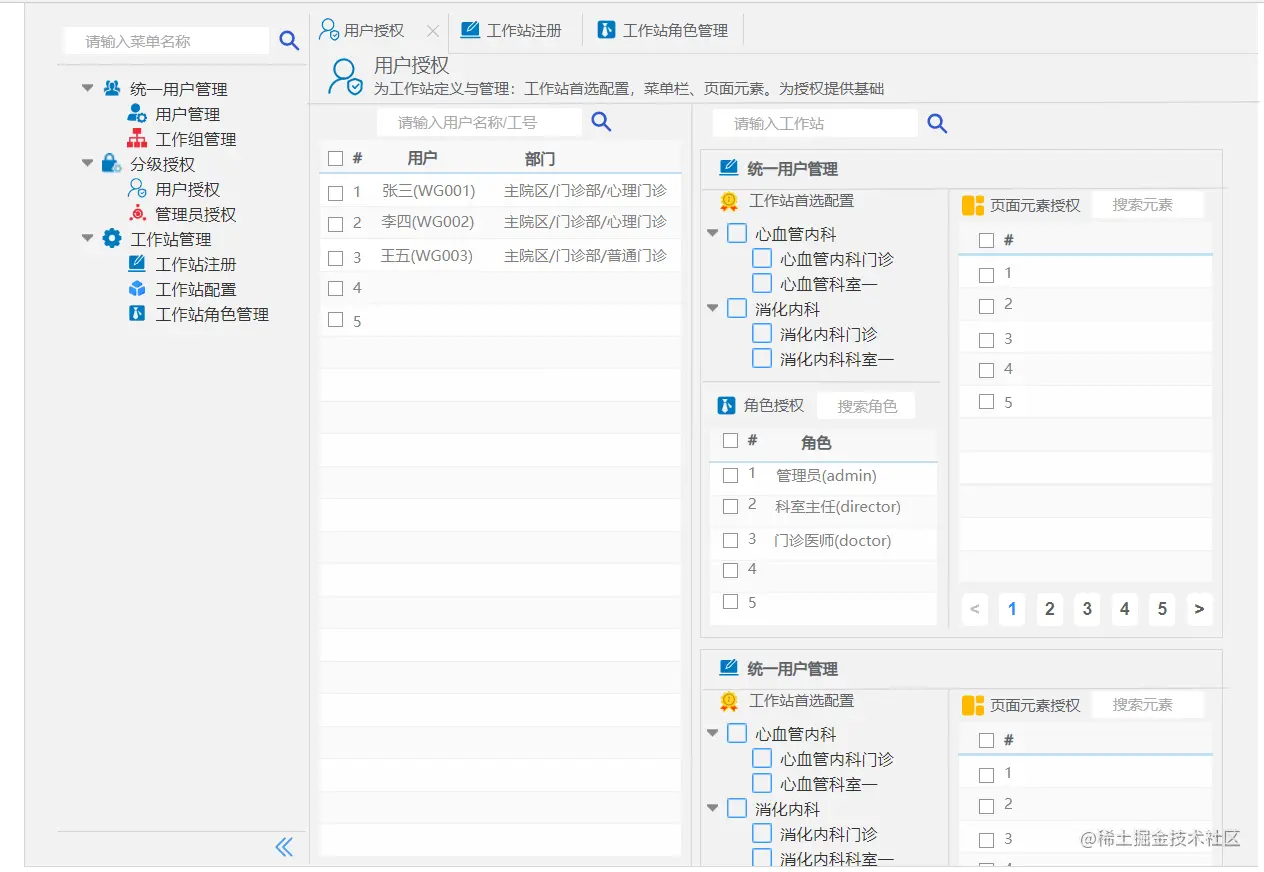
Task: Focus first panel 搜索元素 search field
Action: (1148, 204)
